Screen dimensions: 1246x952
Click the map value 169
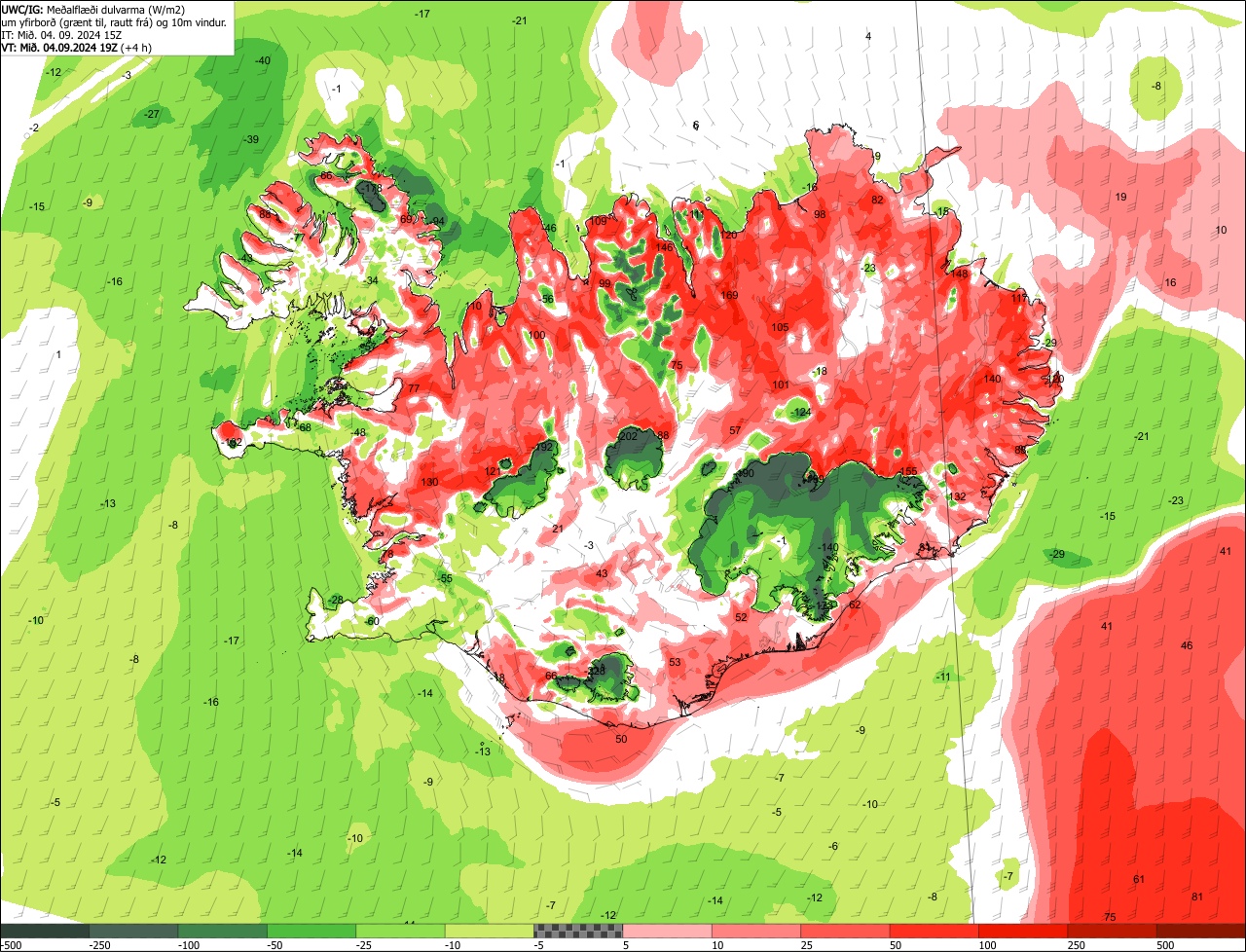click(729, 295)
